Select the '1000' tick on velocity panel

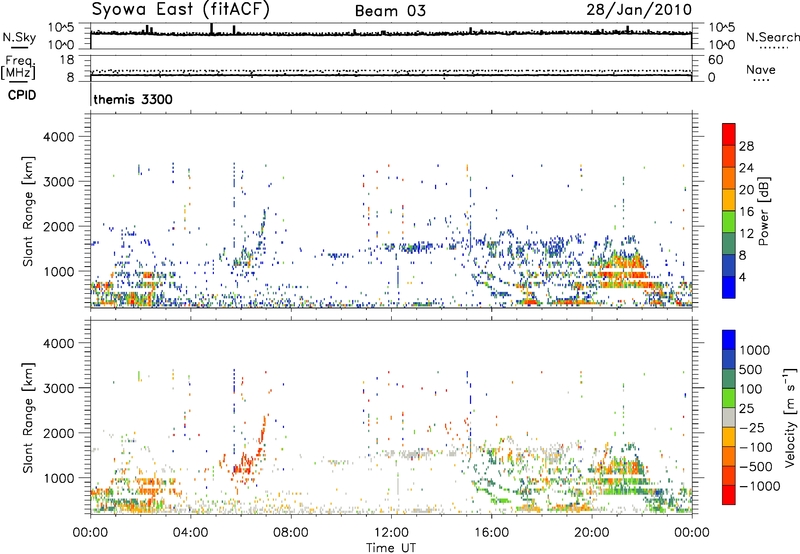click(58, 478)
